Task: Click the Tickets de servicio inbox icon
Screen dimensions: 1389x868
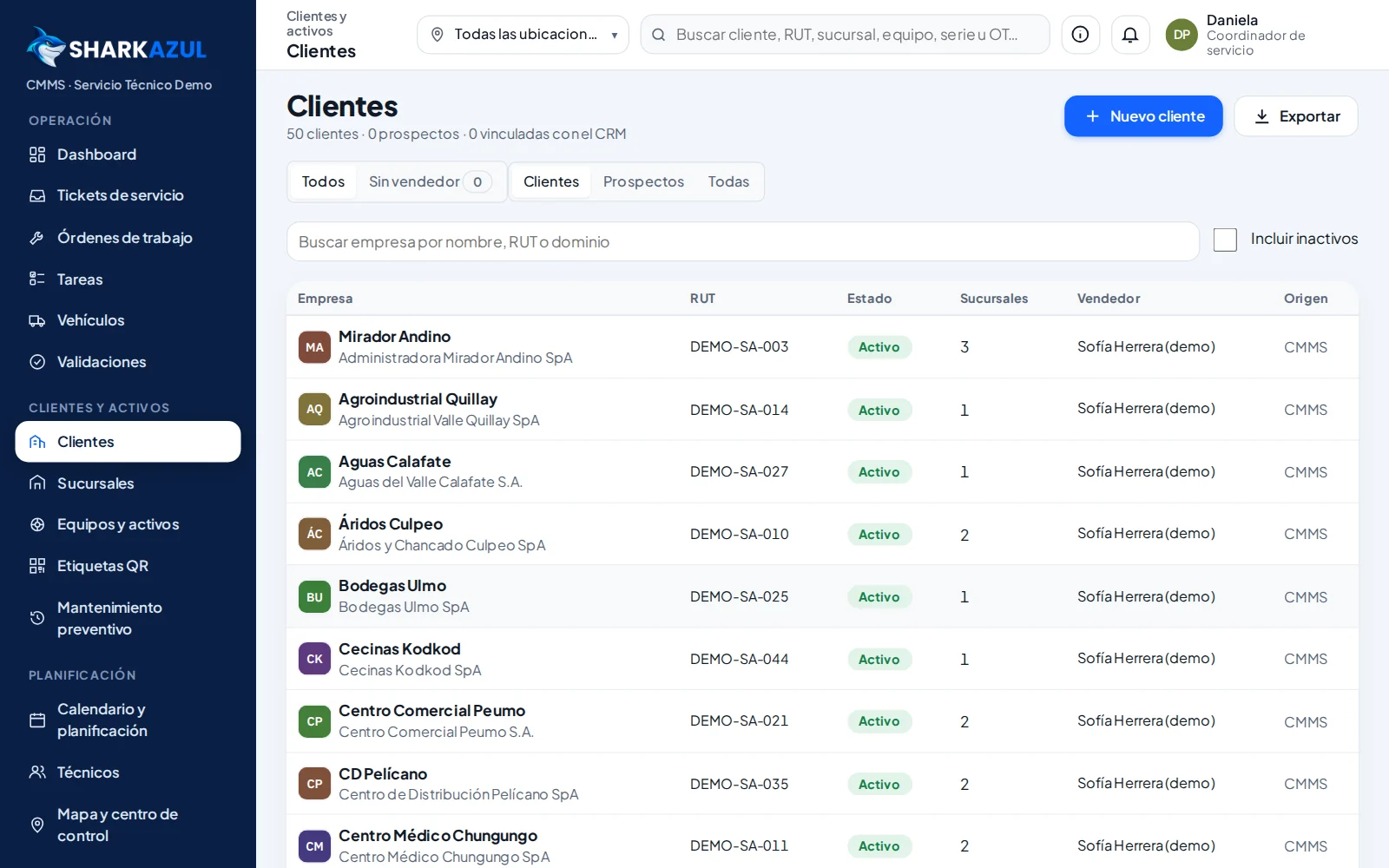Action: [x=37, y=196]
